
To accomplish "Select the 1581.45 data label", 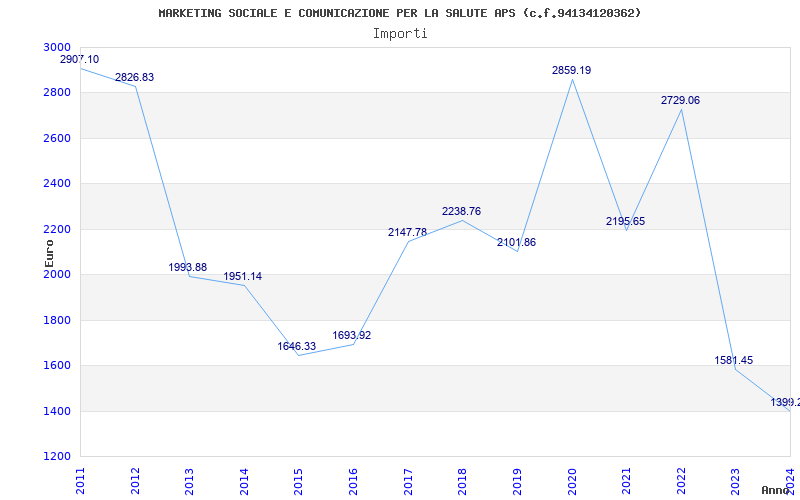I will click(x=734, y=361).
